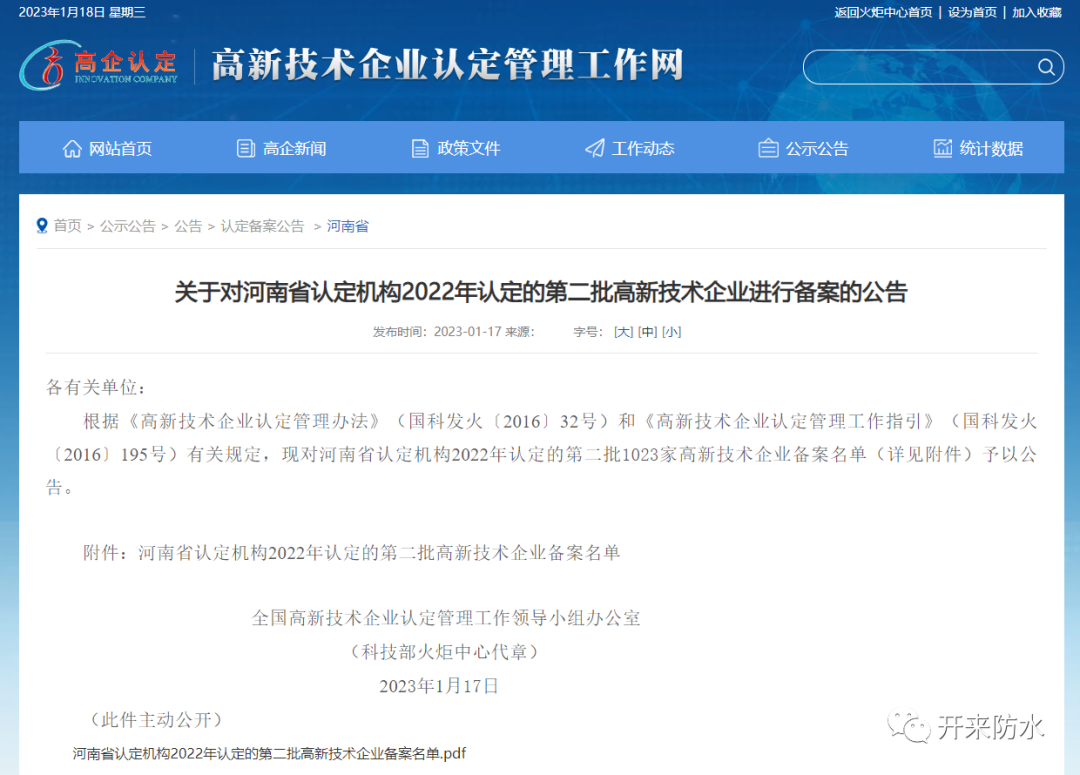Click the location pin icon in the breadcrumb
The width and height of the screenshot is (1080, 775).
[x=41, y=225]
